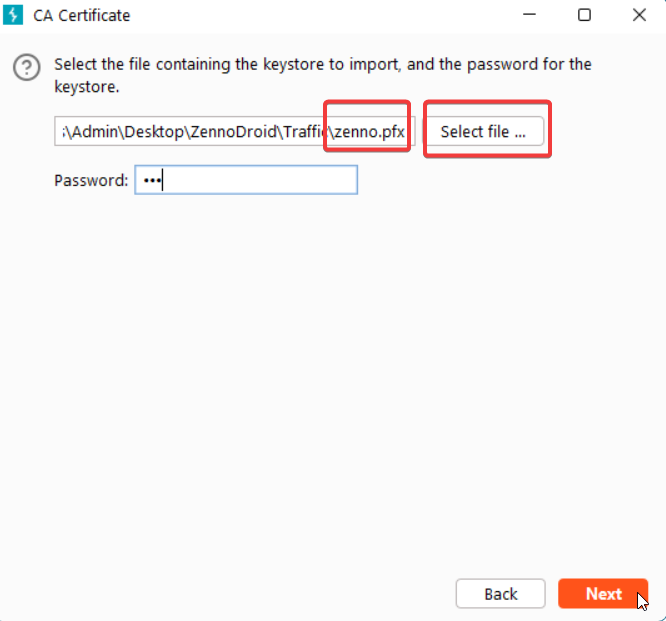Click the question mark help icon
The image size is (666, 621).
tap(26, 68)
